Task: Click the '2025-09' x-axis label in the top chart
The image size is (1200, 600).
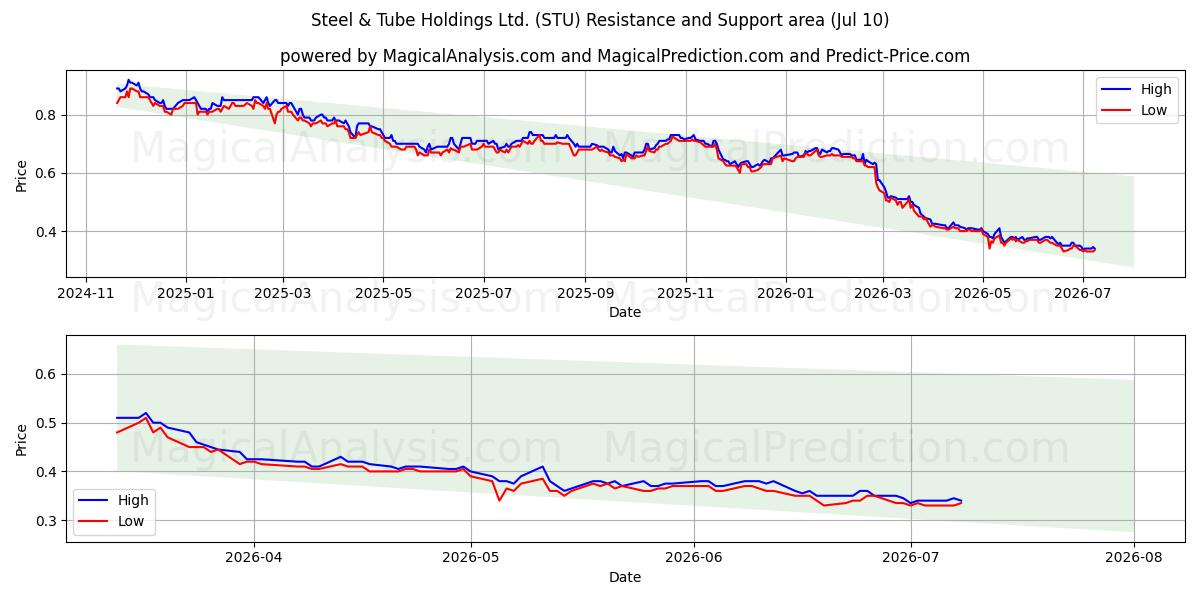Action: 586,295
